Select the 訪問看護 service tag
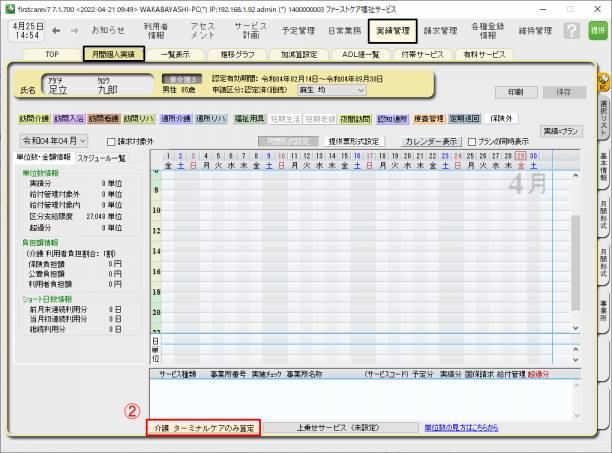 tap(104, 118)
